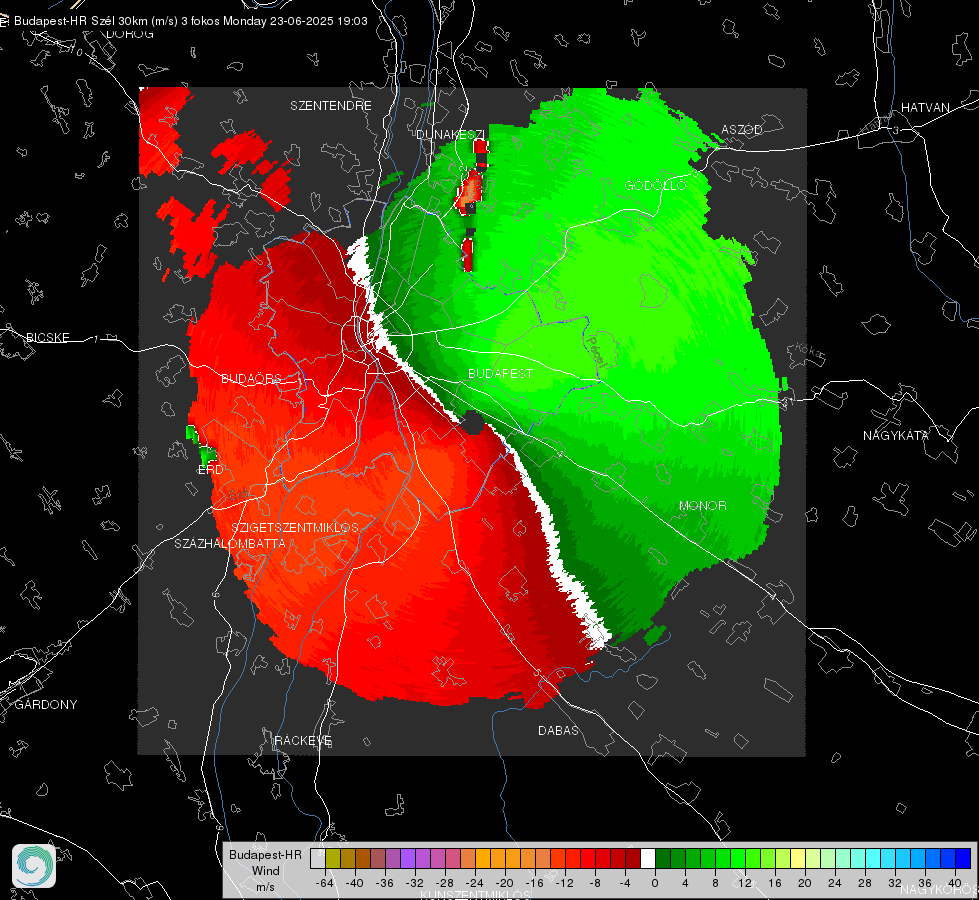This screenshot has height=900, width=979.
Task: Select the SZENTENDRE label on the map
Action: click(x=331, y=106)
